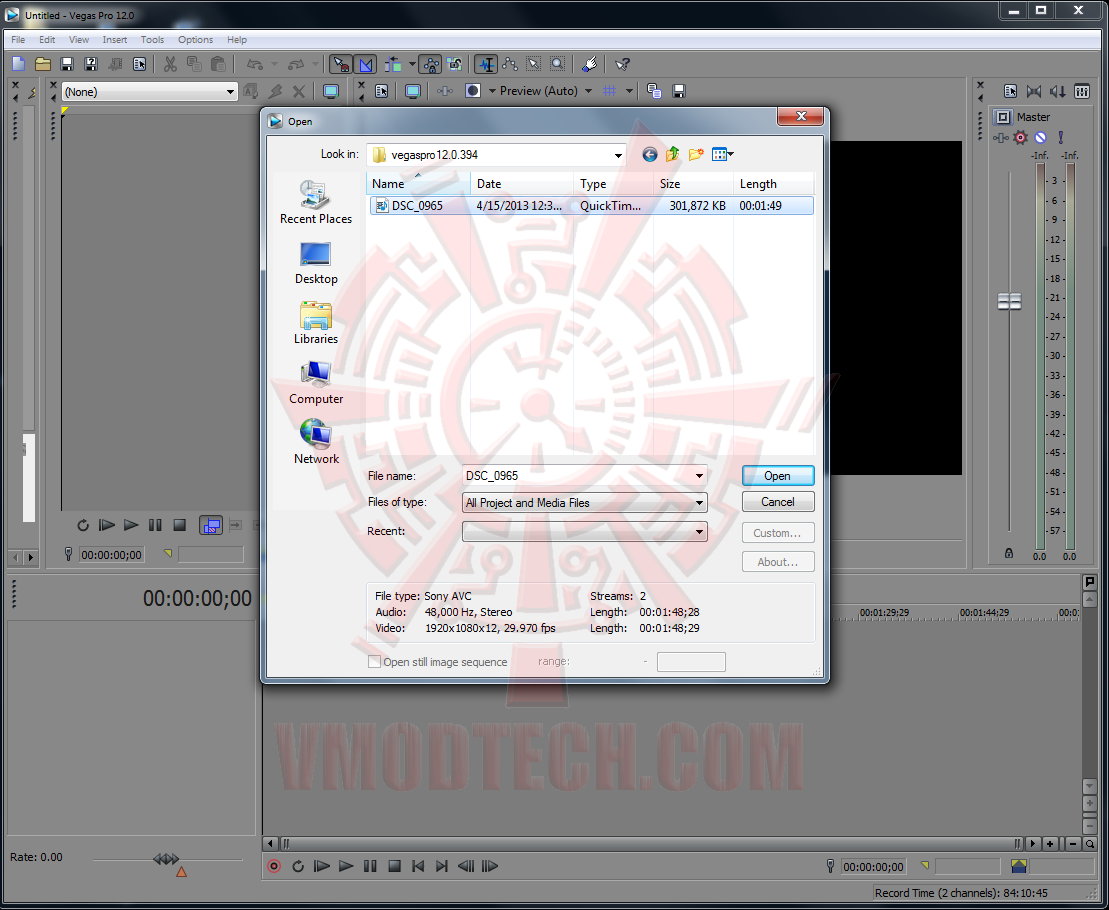Viewport: 1109px width, 910px height.
Task: Check Open still image sequence checkbox
Action: pos(374,662)
